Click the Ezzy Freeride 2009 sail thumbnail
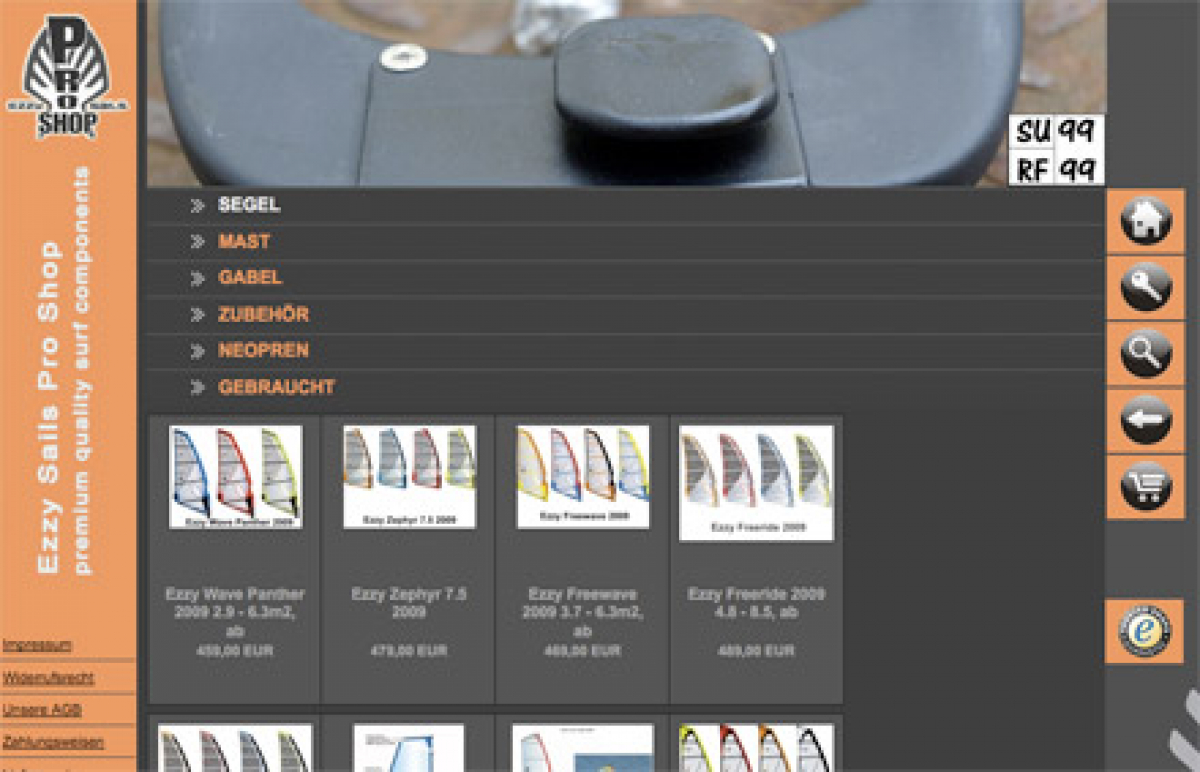The width and height of the screenshot is (1200, 772). tap(756, 483)
